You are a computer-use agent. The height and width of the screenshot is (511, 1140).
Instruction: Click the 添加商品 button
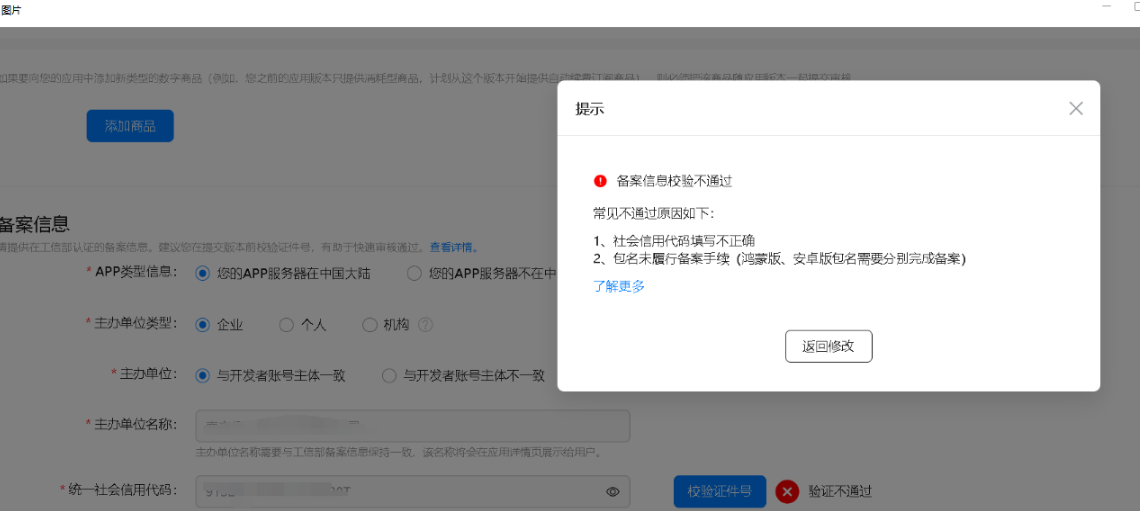(x=130, y=126)
